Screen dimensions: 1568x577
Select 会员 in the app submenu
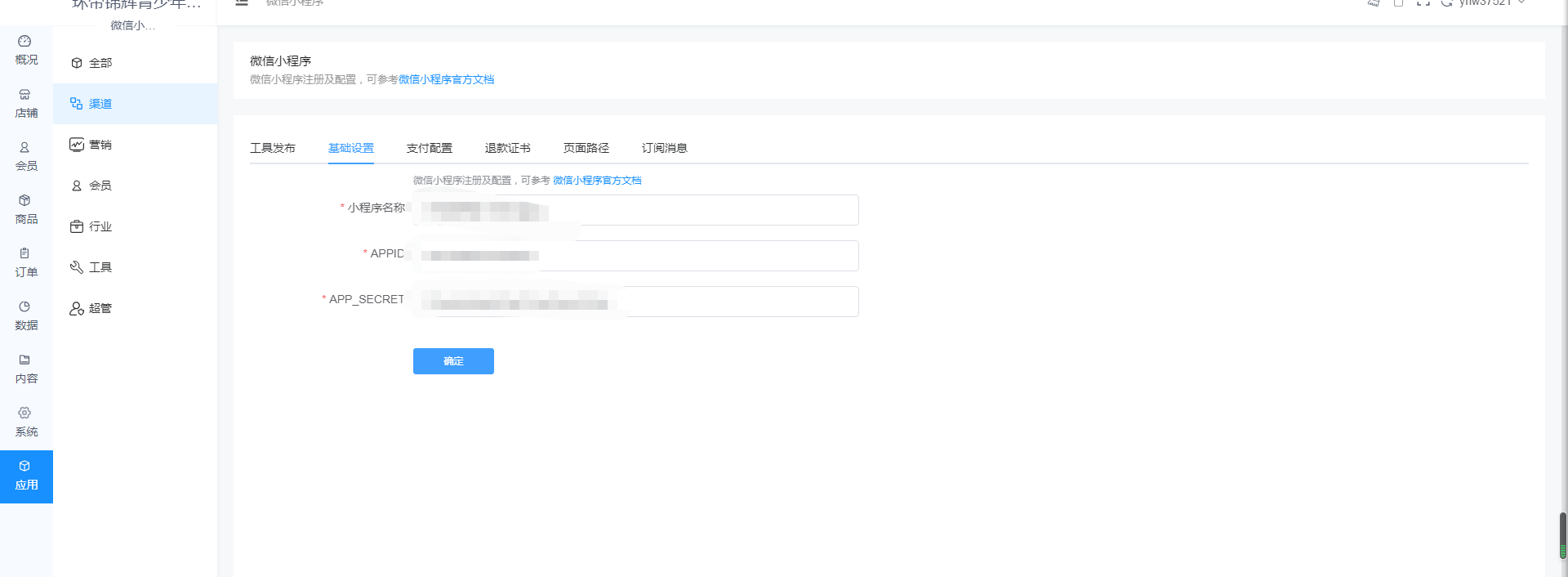point(136,186)
